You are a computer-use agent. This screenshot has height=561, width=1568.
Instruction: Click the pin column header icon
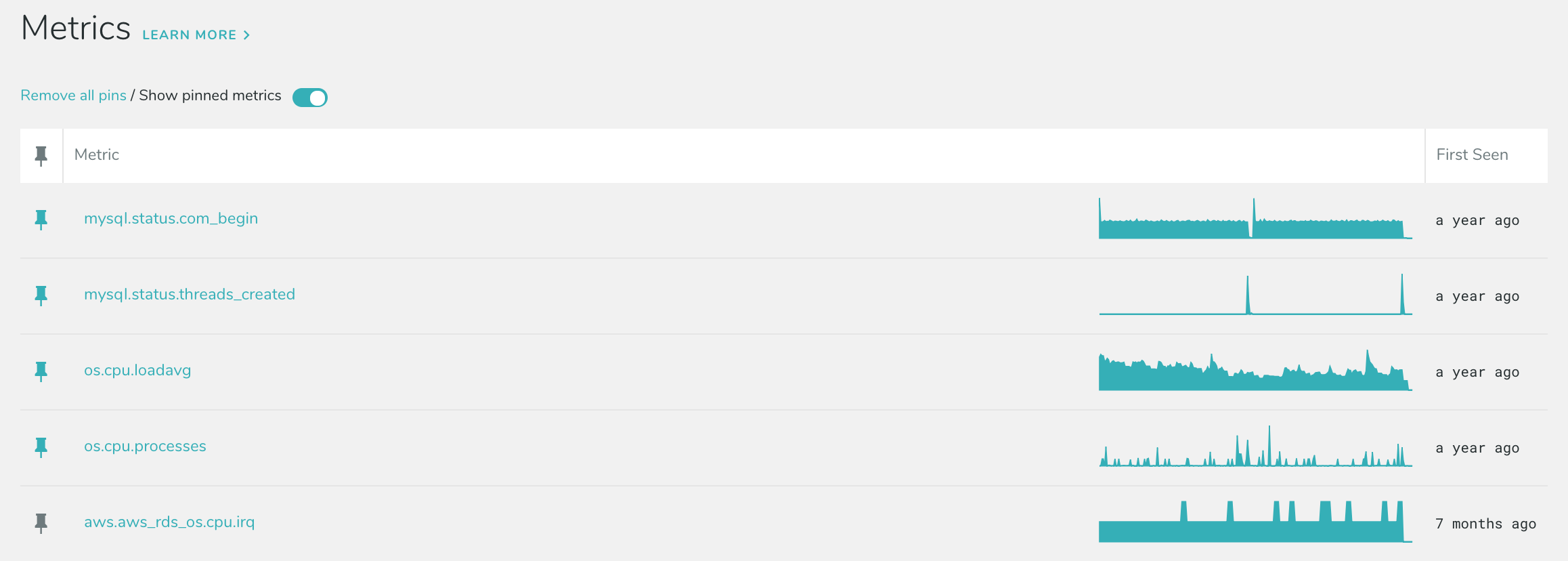coord(41,155)
